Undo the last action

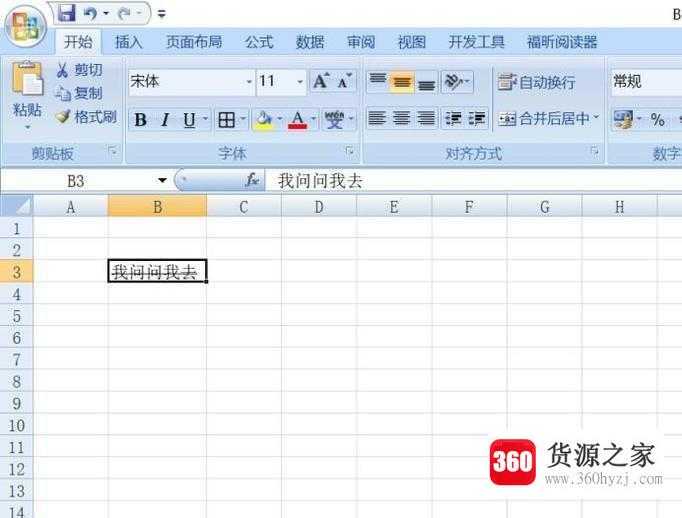pyautogui.click(x=90, y=14)
